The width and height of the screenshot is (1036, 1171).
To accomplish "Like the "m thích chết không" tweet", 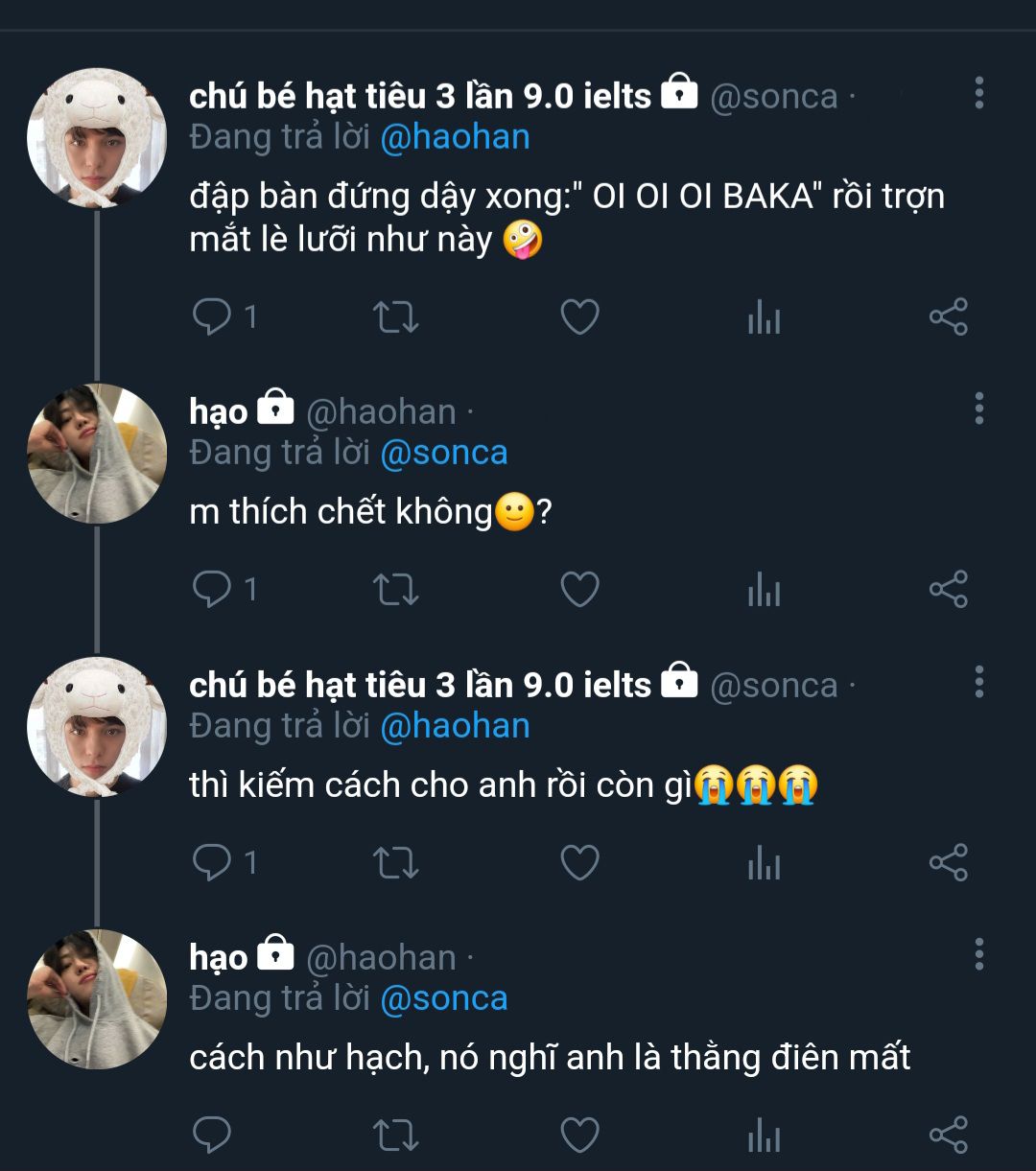I will 579,589.
